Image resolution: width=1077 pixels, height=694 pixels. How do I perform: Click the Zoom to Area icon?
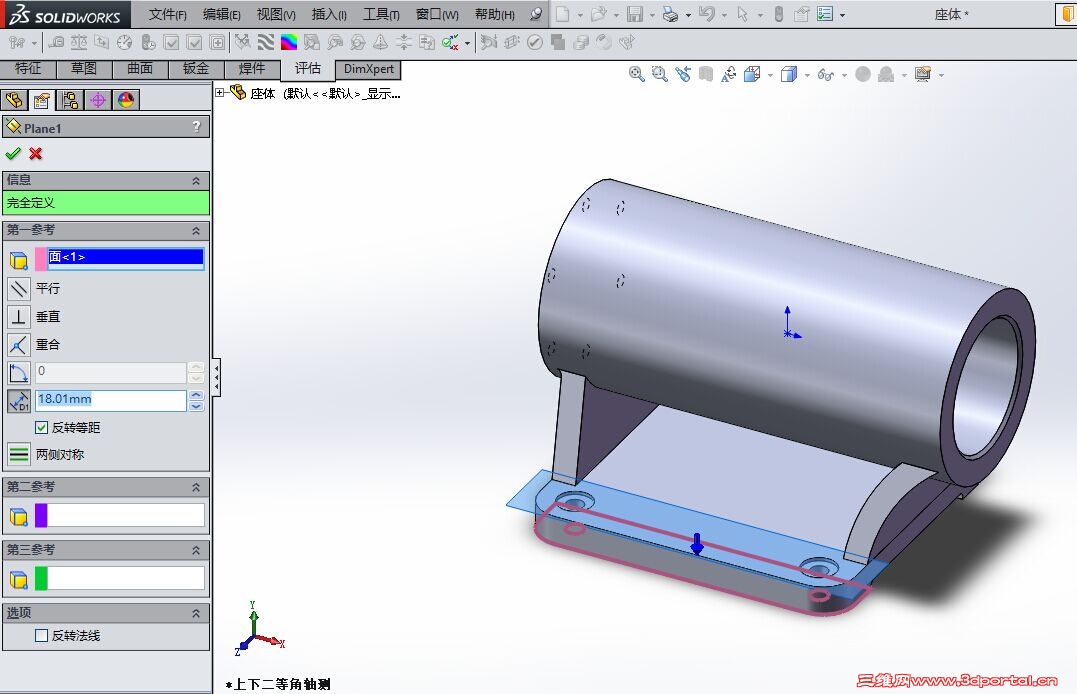[659, 74]
